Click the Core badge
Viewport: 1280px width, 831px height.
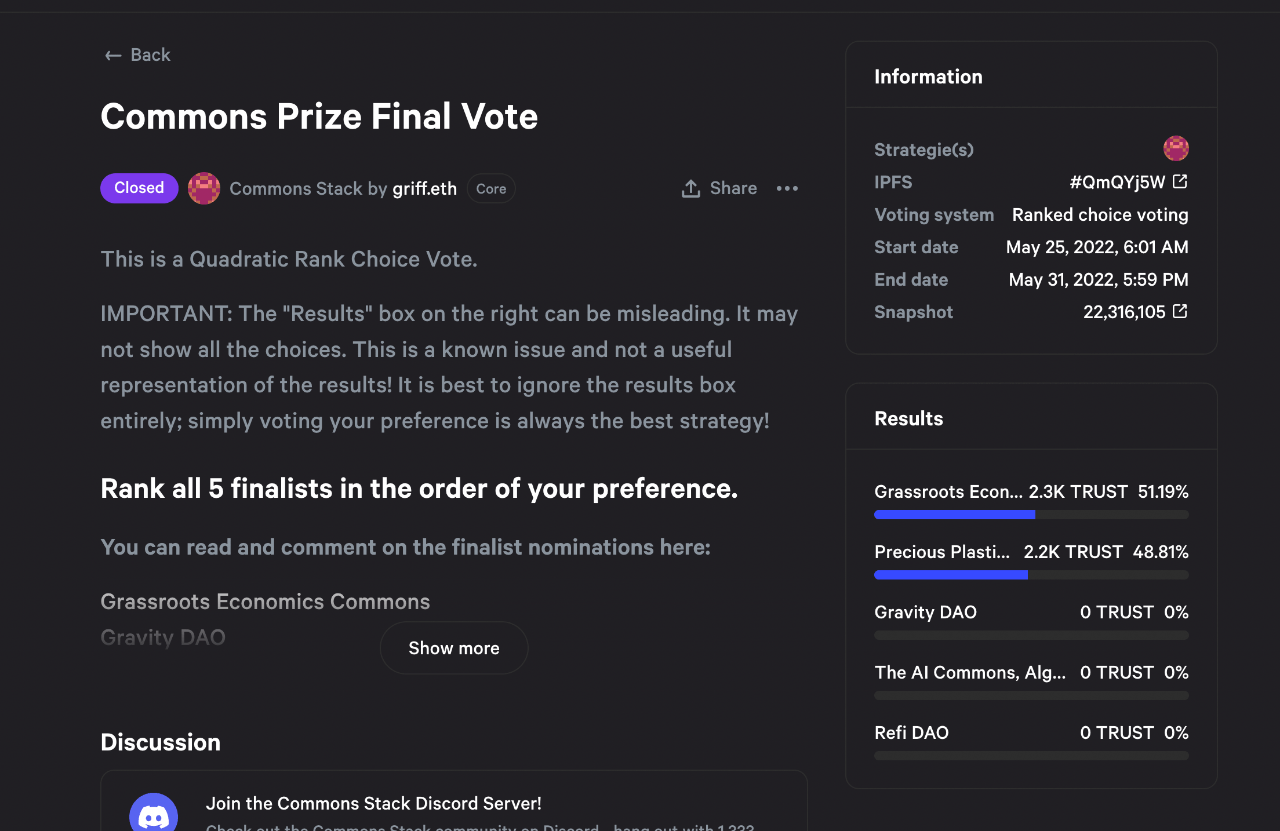click(x=491, y=189)
